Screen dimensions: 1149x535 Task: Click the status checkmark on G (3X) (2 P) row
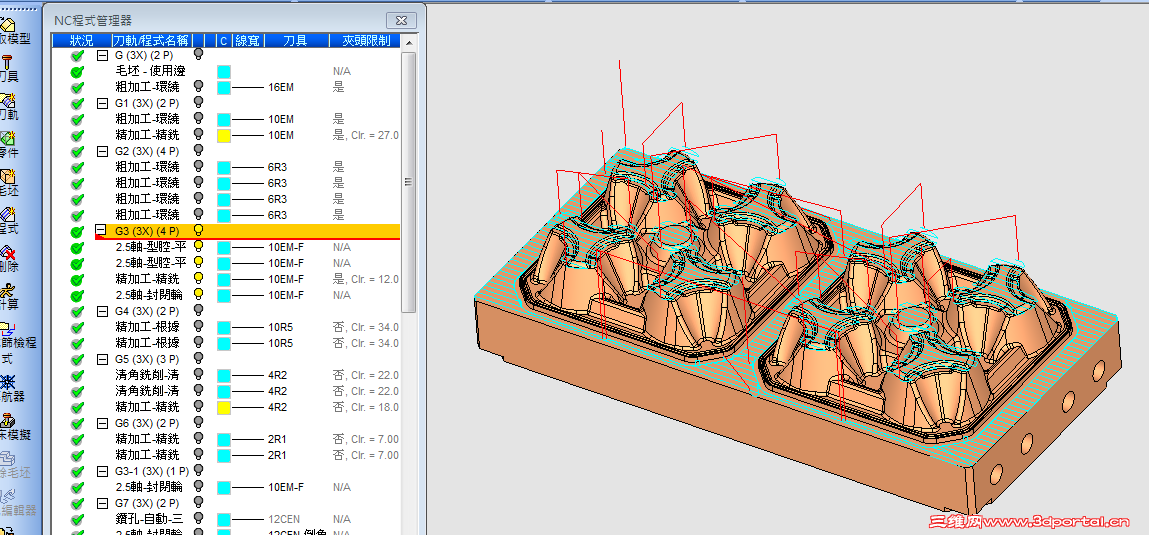[78, 55]
